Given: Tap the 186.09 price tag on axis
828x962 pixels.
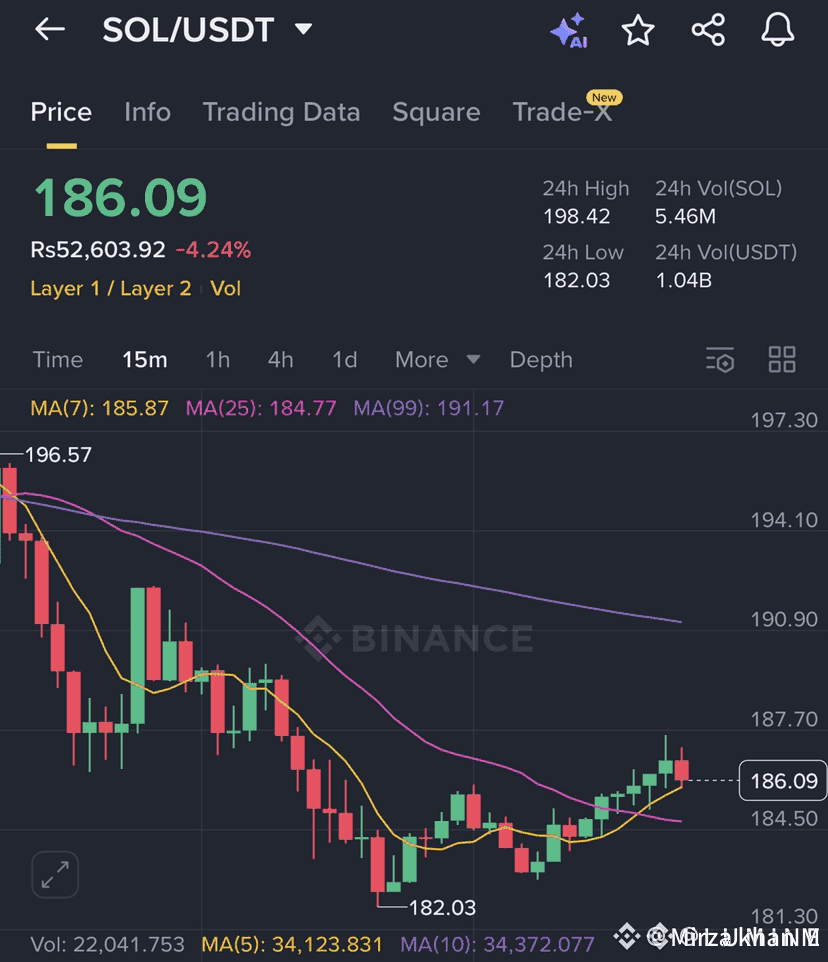Looking at the screenshot, I should click(783, 780).
